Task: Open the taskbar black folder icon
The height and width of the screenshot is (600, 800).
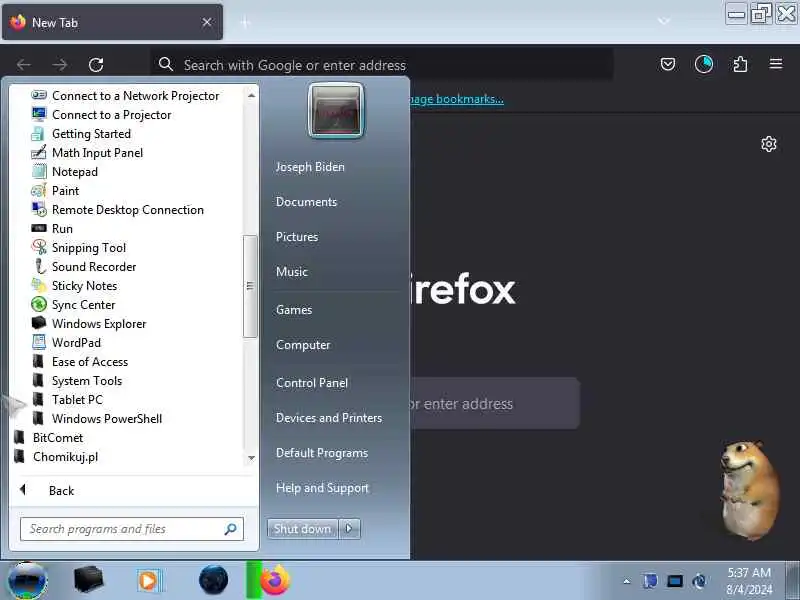Action: click(x=88, y=580)
